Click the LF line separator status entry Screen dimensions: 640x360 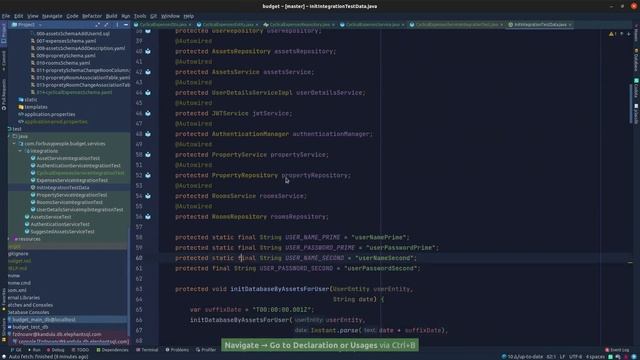point(562,357)
